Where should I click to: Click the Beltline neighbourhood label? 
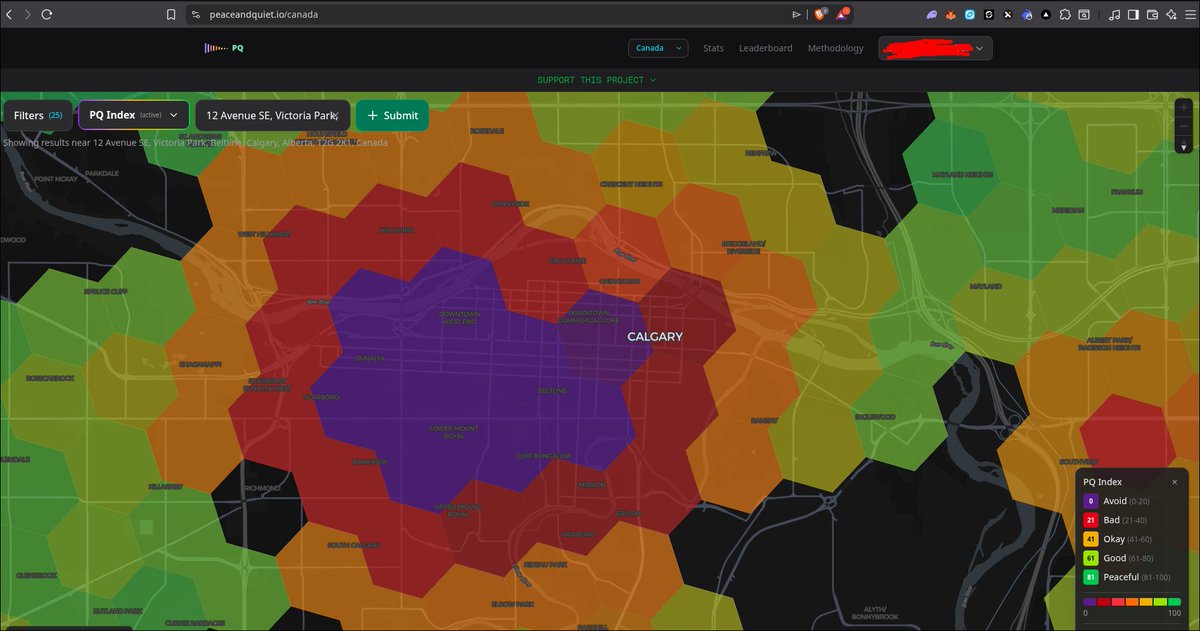(x=552, y=390)
